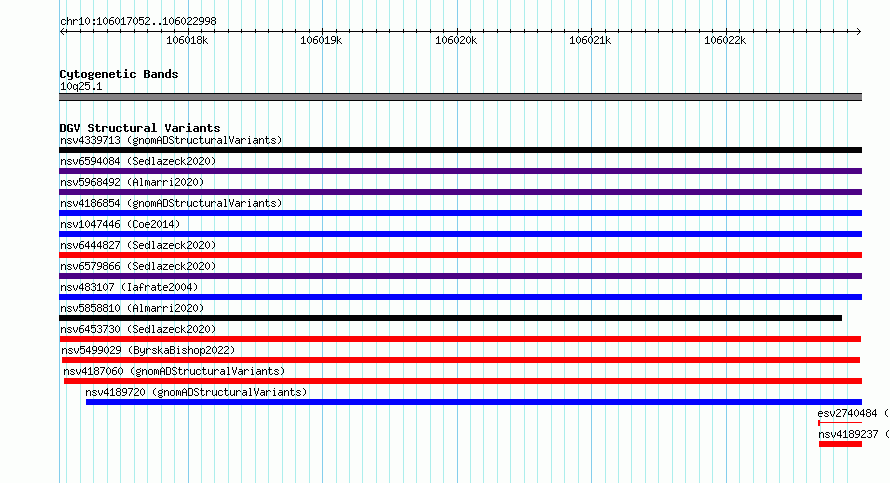This screenshot has height=483, width=890.
Task: Click the 106021k ruler tick label
Action: pos(590,40)
